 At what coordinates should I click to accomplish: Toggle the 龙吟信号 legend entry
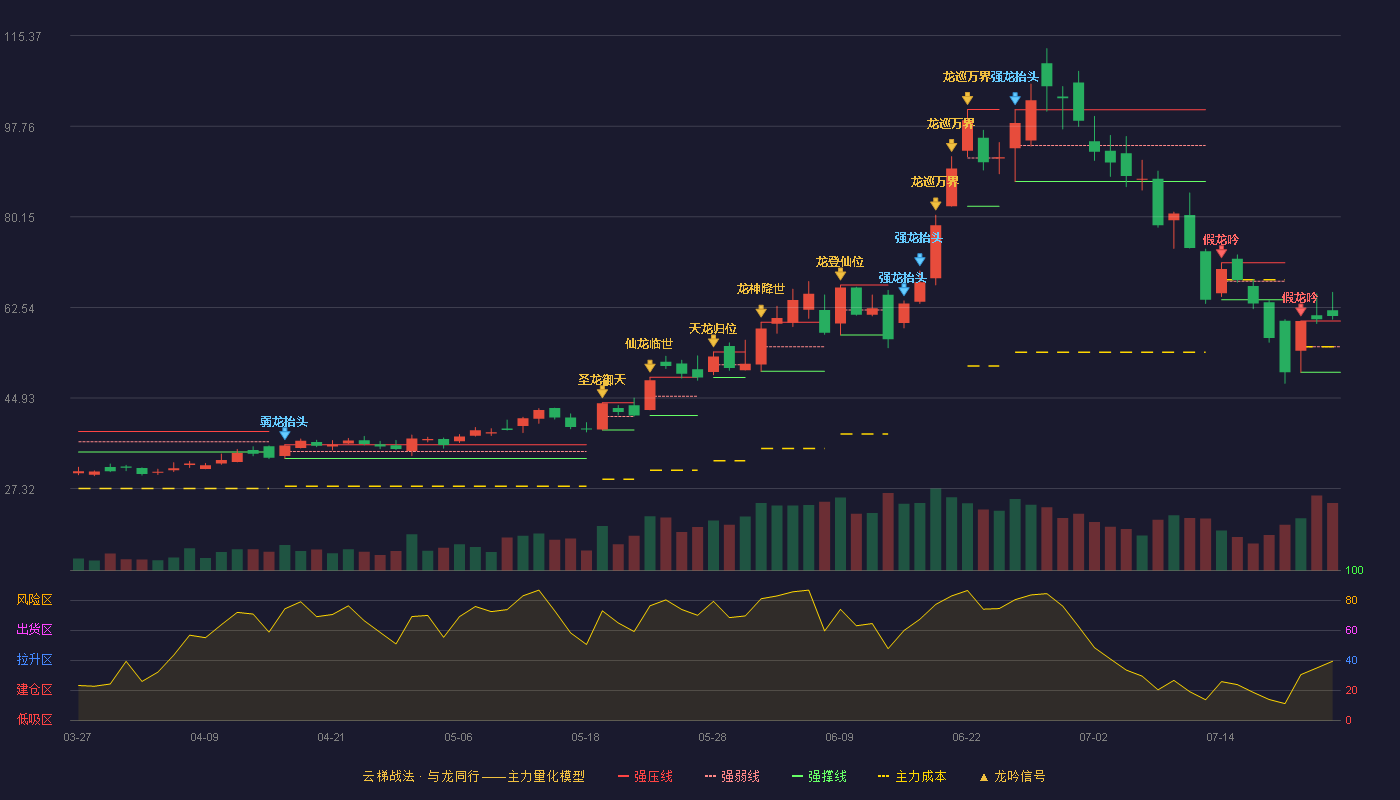tap(1012, 776)
